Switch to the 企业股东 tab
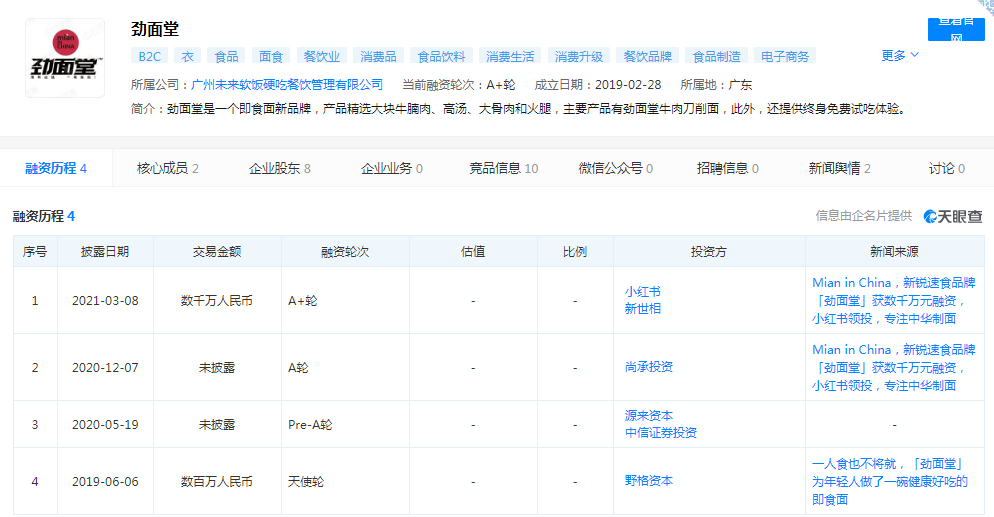 [x=279, y=168]
